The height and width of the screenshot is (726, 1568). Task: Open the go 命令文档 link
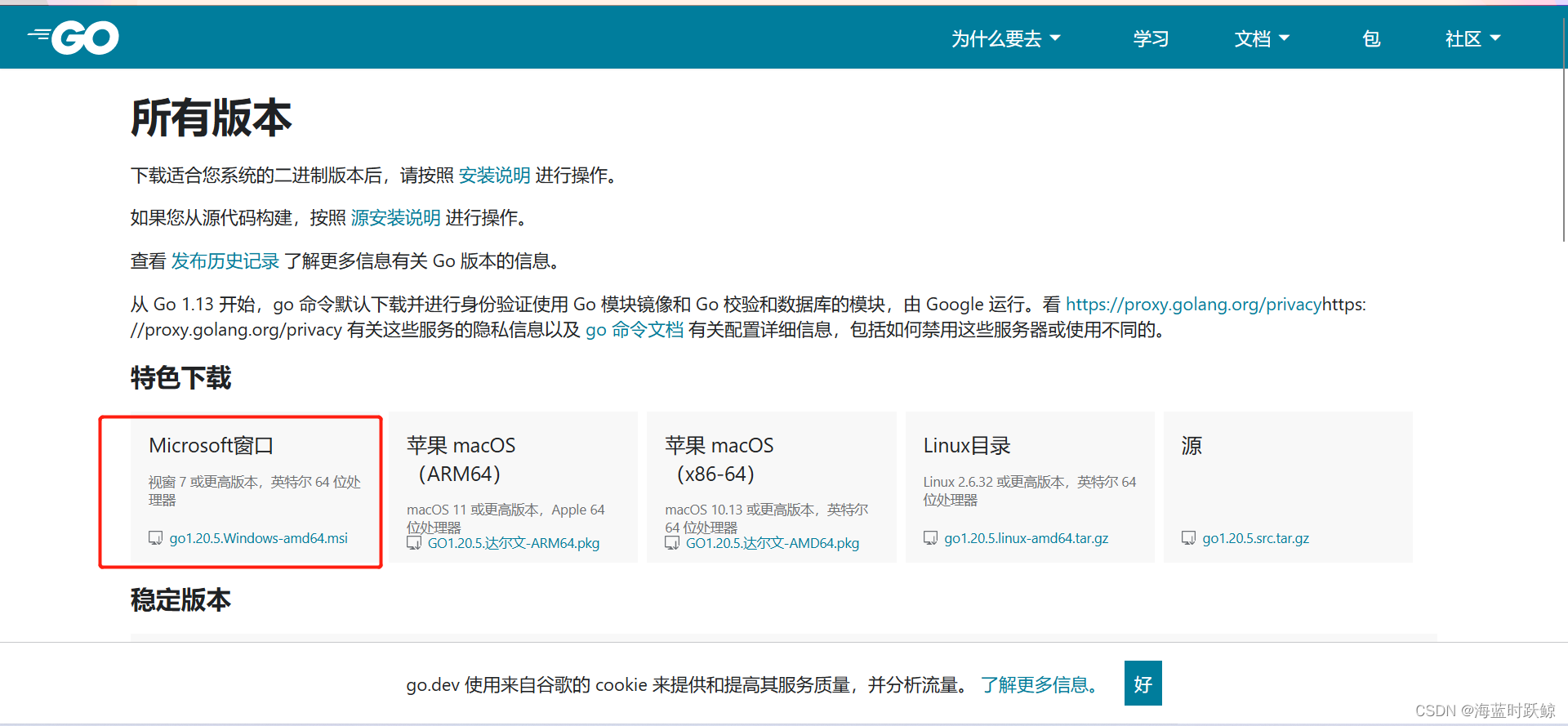(x=635, y=330)
